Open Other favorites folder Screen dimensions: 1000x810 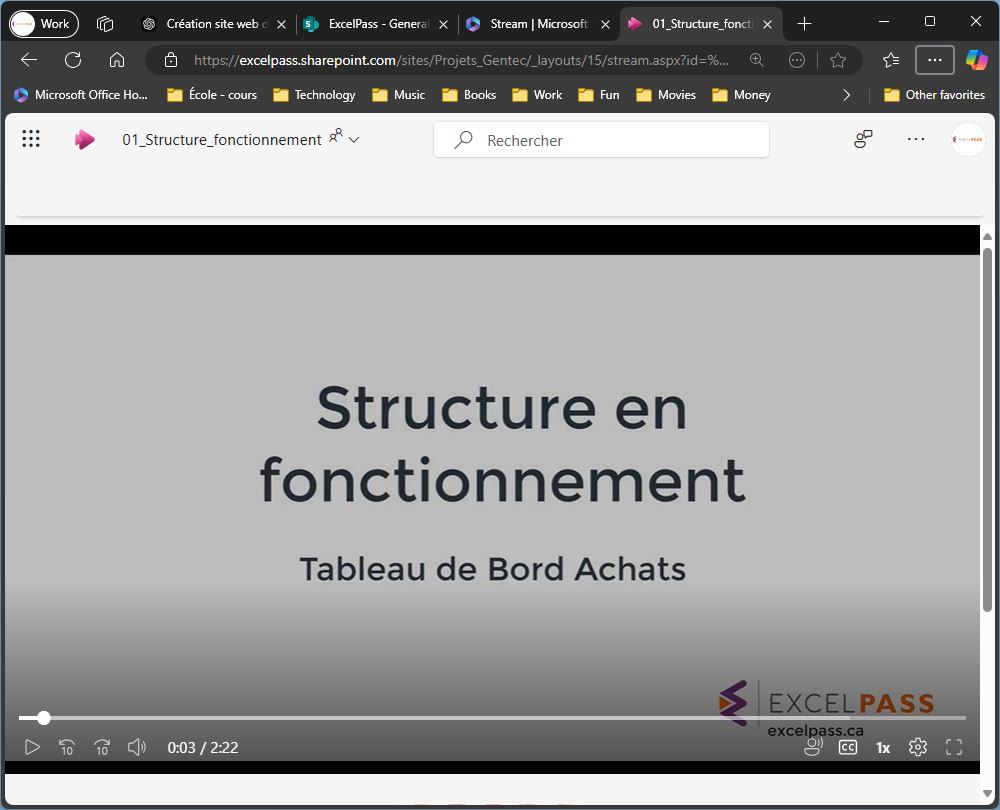click(934, 95)
